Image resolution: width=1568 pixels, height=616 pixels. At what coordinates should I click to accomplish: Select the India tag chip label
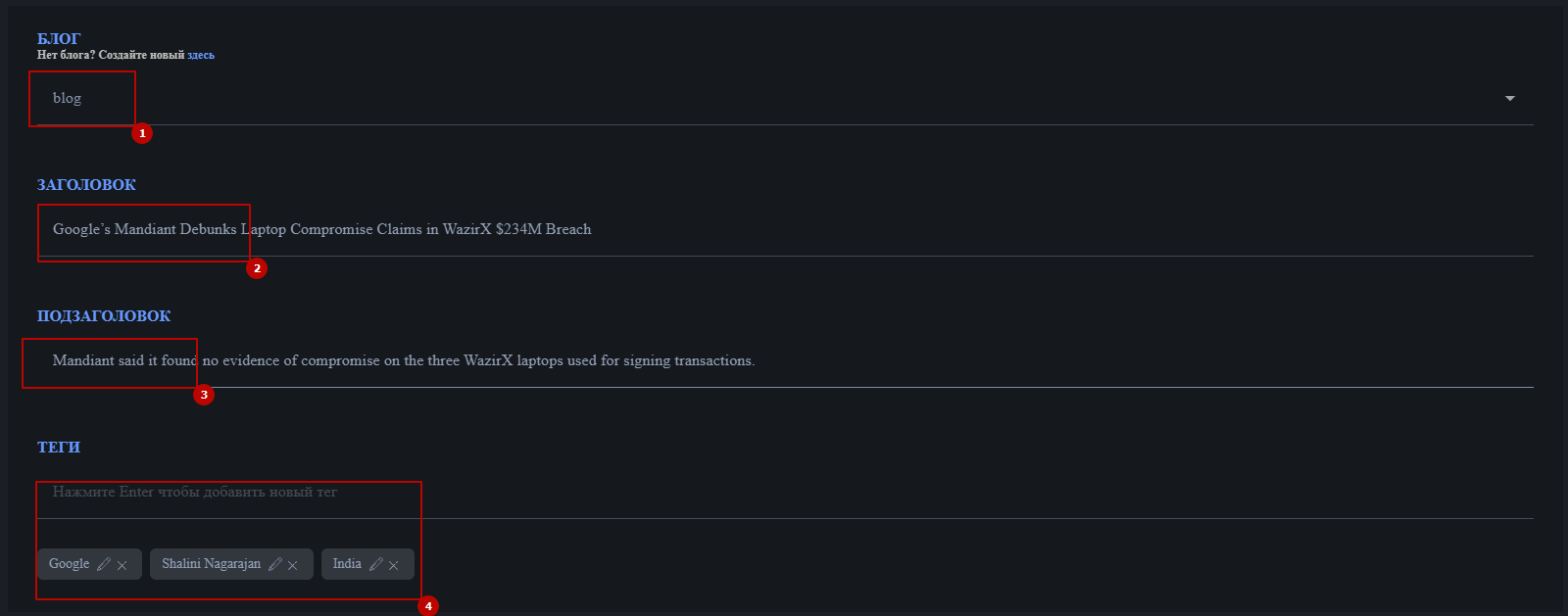click(x=347, y=564)
